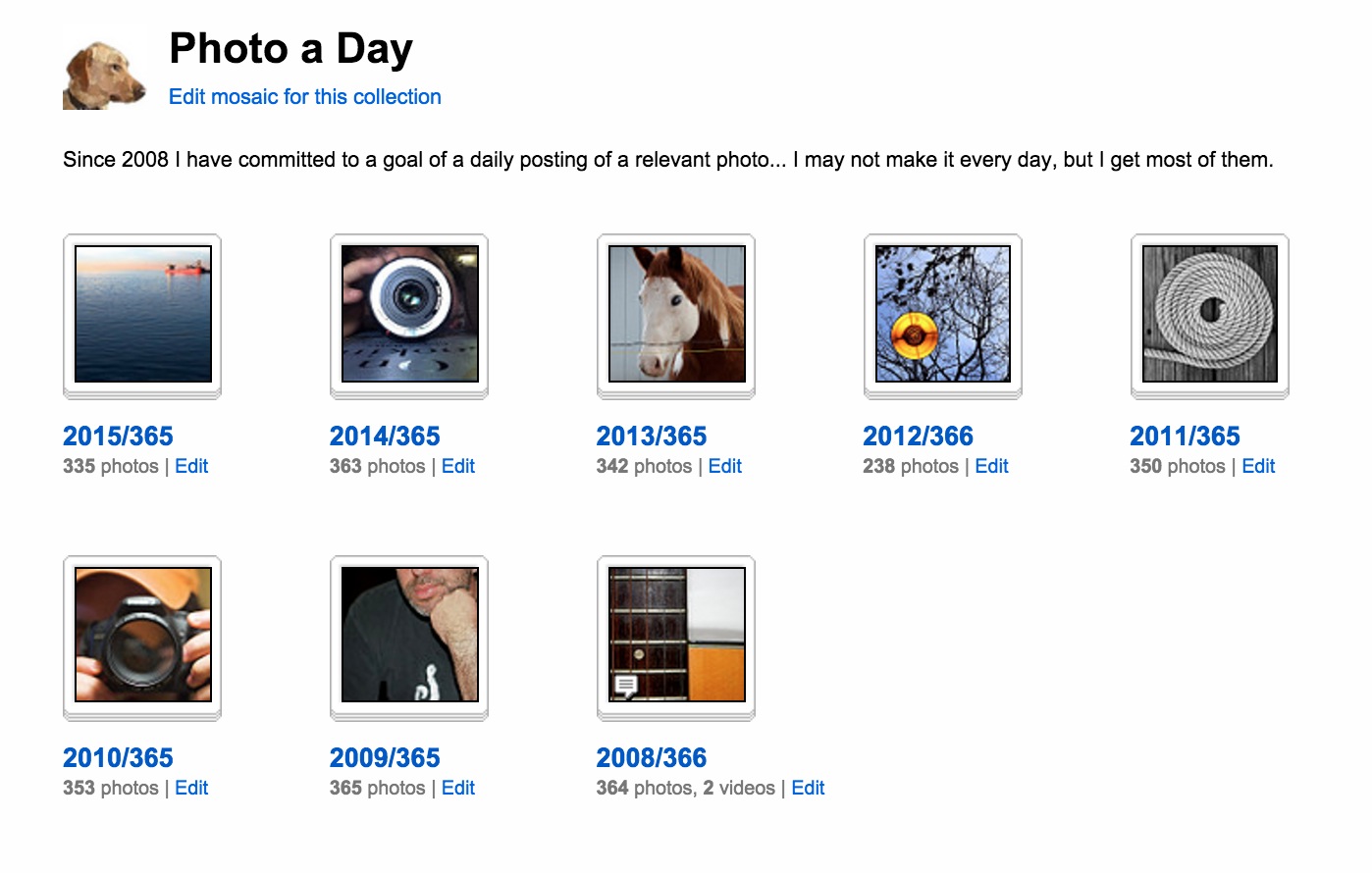
Task: Edit the 2013/365 album
Action: (x=725, y=467)
